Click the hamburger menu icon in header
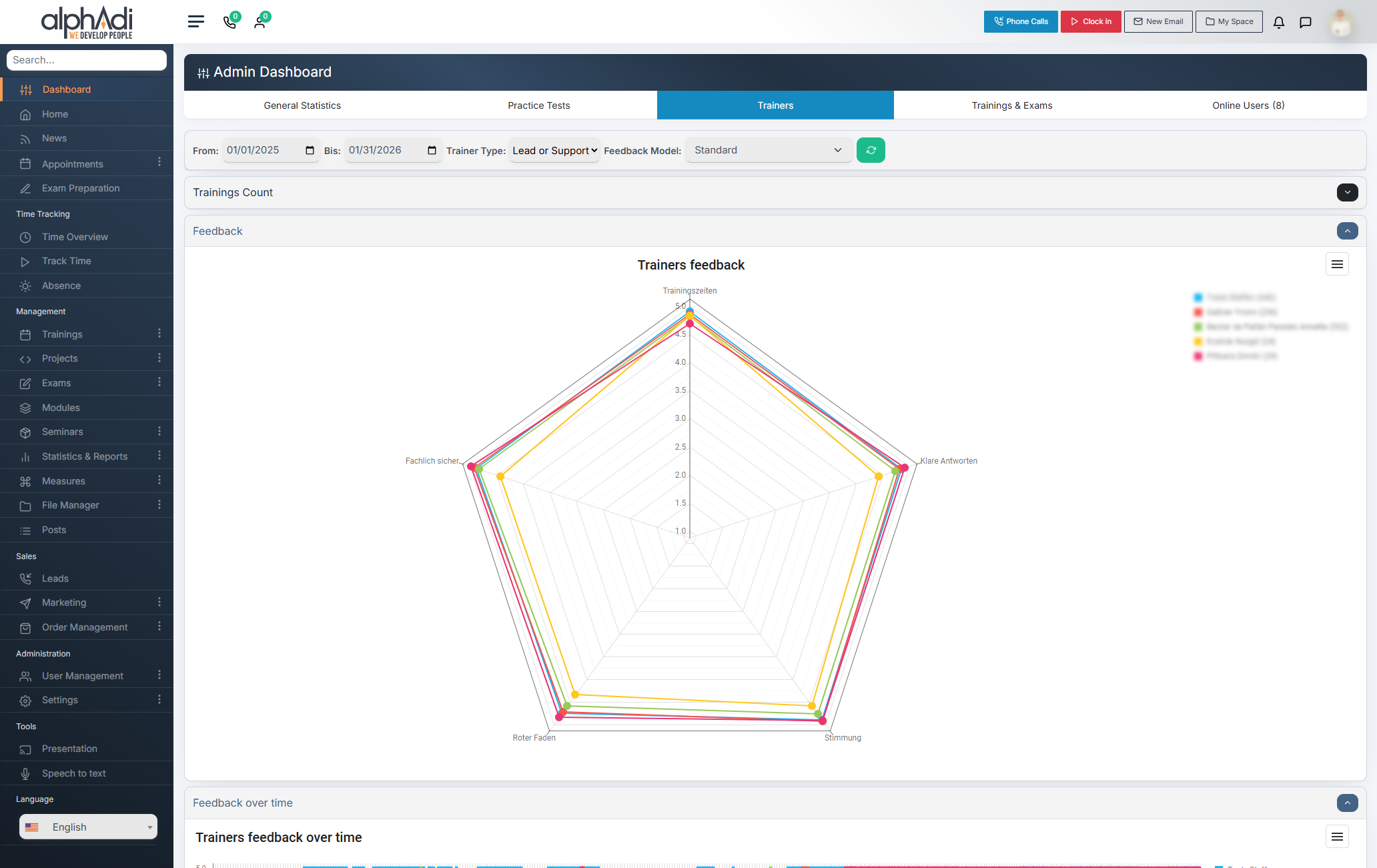This screenshot has height=868, width=1377. click(x=195, y=21)
